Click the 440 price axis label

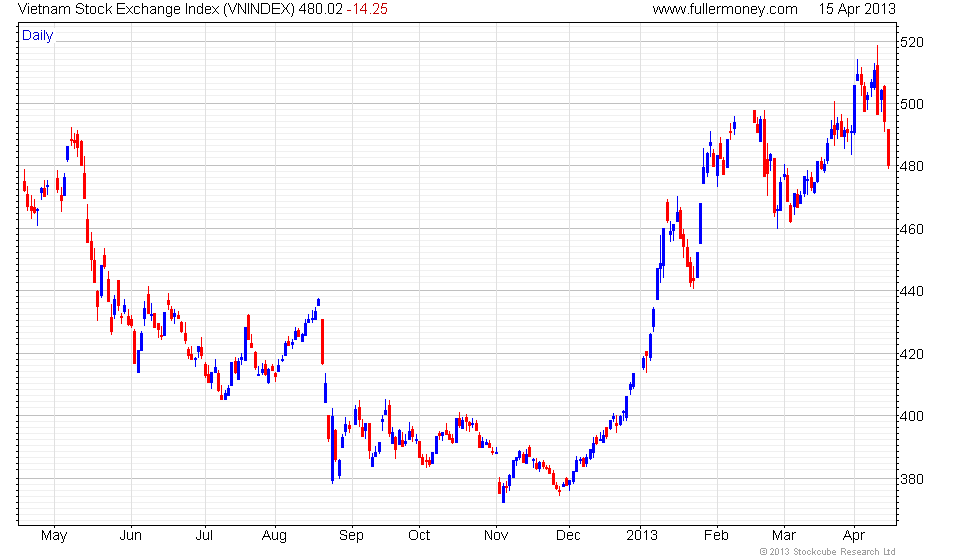[911, 291]
